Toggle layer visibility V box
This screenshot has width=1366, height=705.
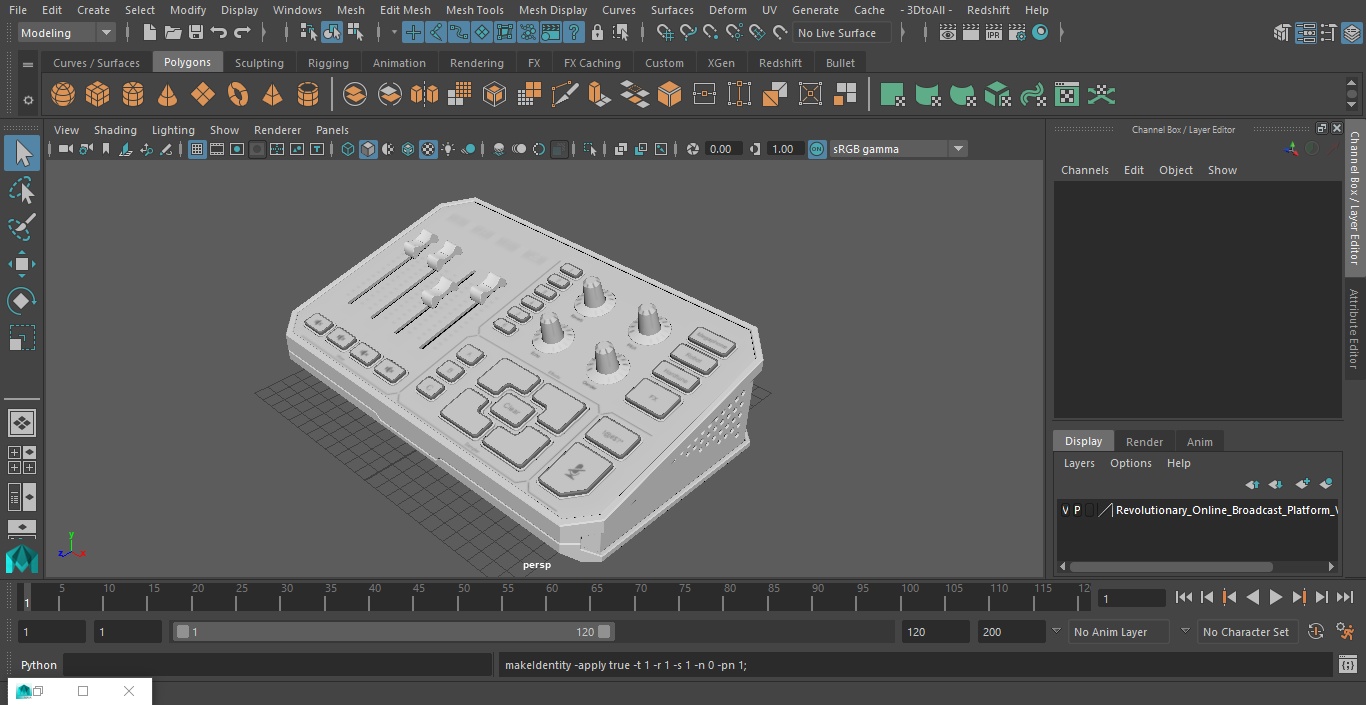point(1065,510)
